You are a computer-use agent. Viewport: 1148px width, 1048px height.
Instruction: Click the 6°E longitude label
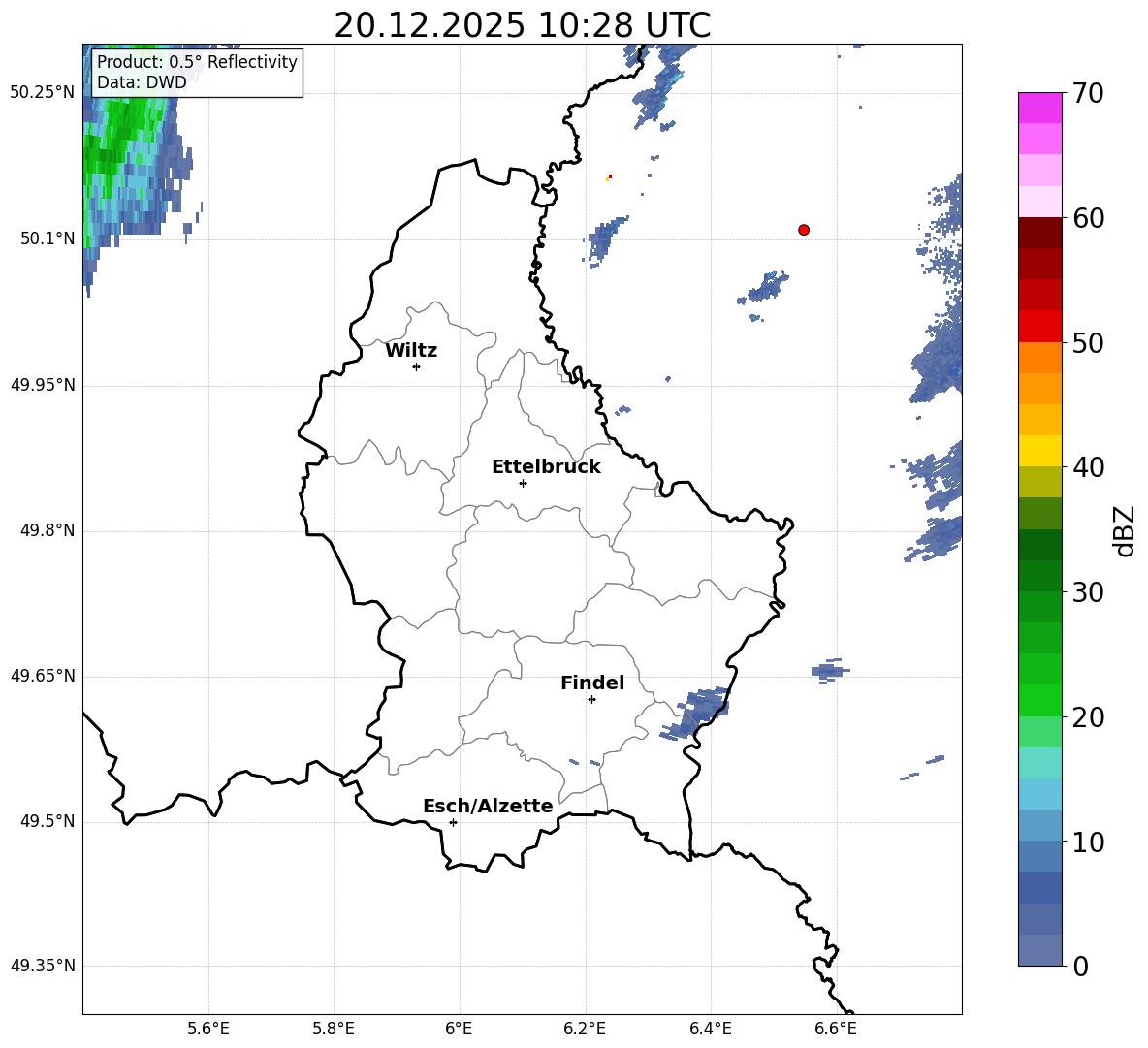pos(459,1029)
